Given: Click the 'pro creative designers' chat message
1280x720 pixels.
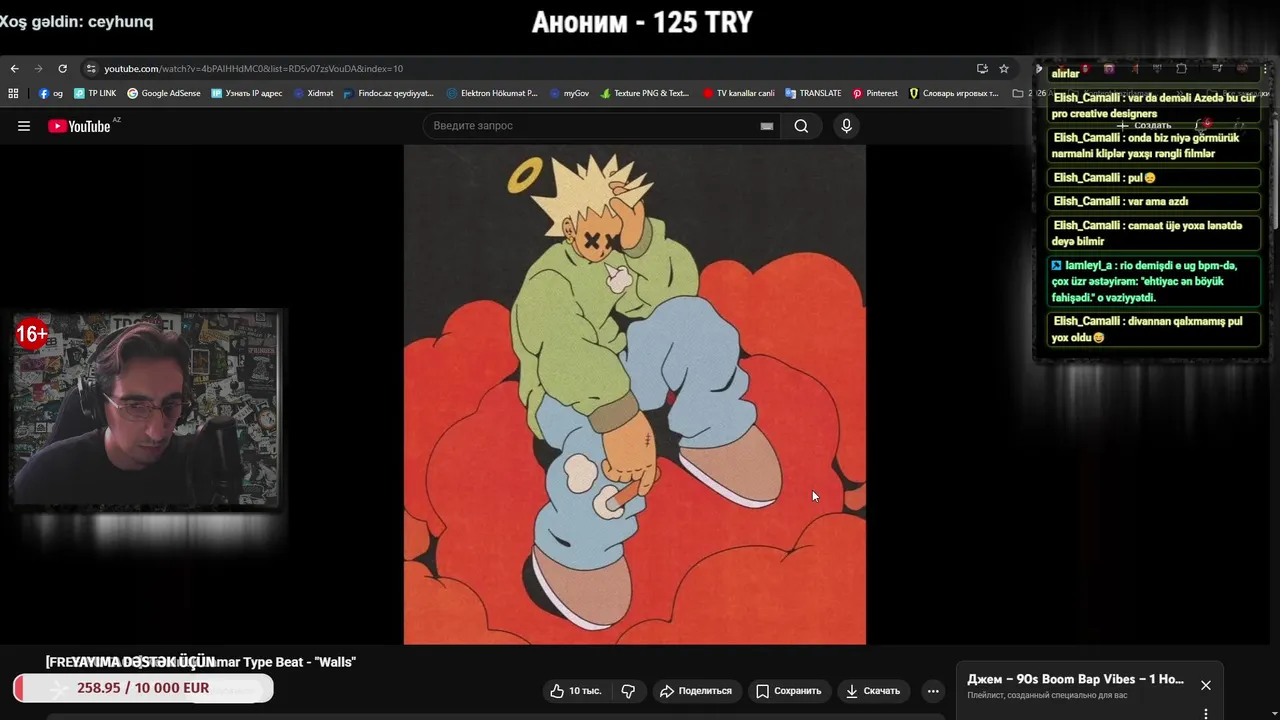Looking at the screenshot, I should 1155,106.
